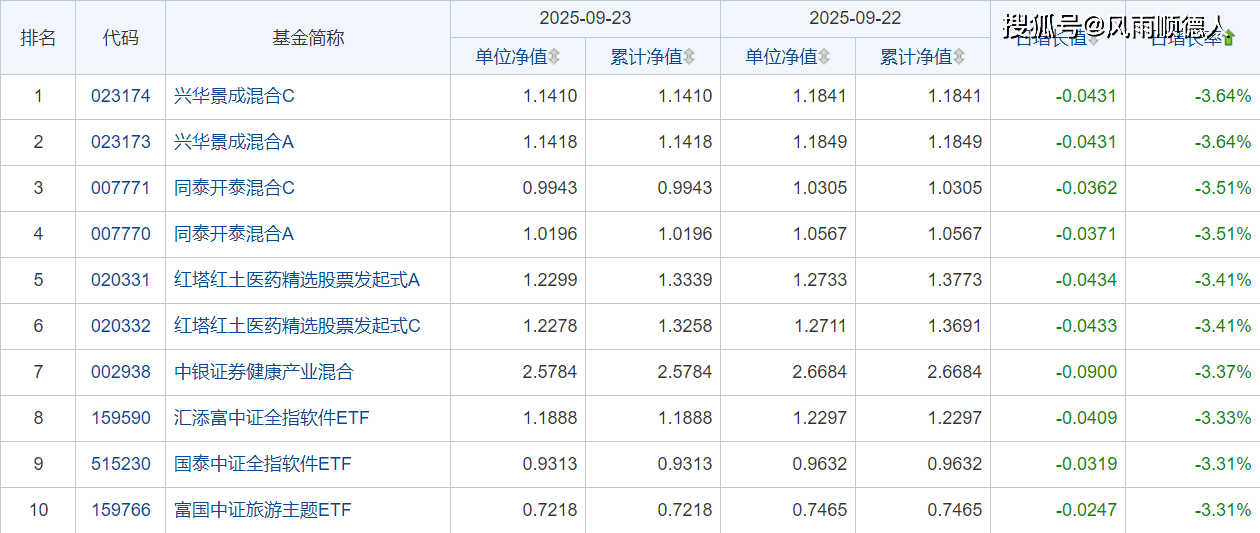Click growth value -0.0319
The height and width of the screenshot is (533, 1260).
pyautogui.click(x=1086, y=464)
